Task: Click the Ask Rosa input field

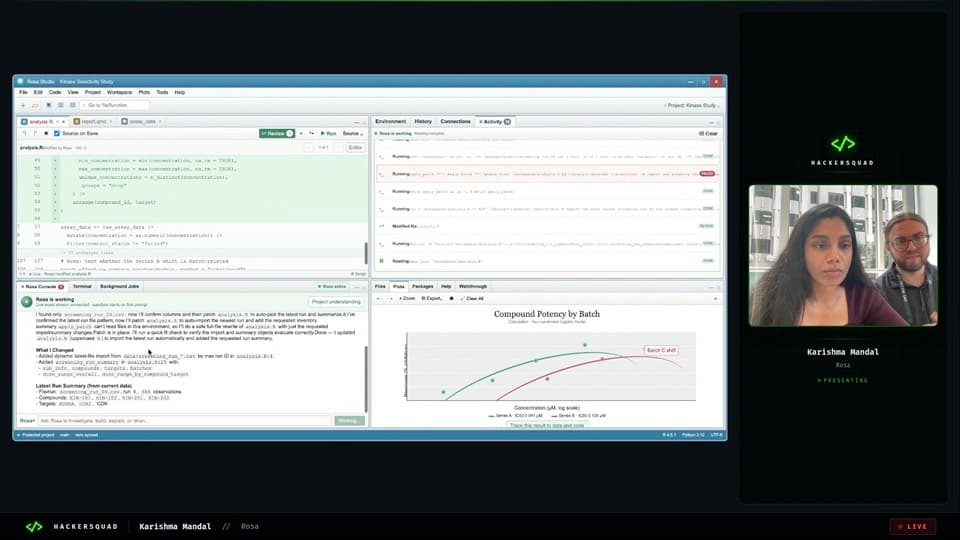Action: coord(184,421)
